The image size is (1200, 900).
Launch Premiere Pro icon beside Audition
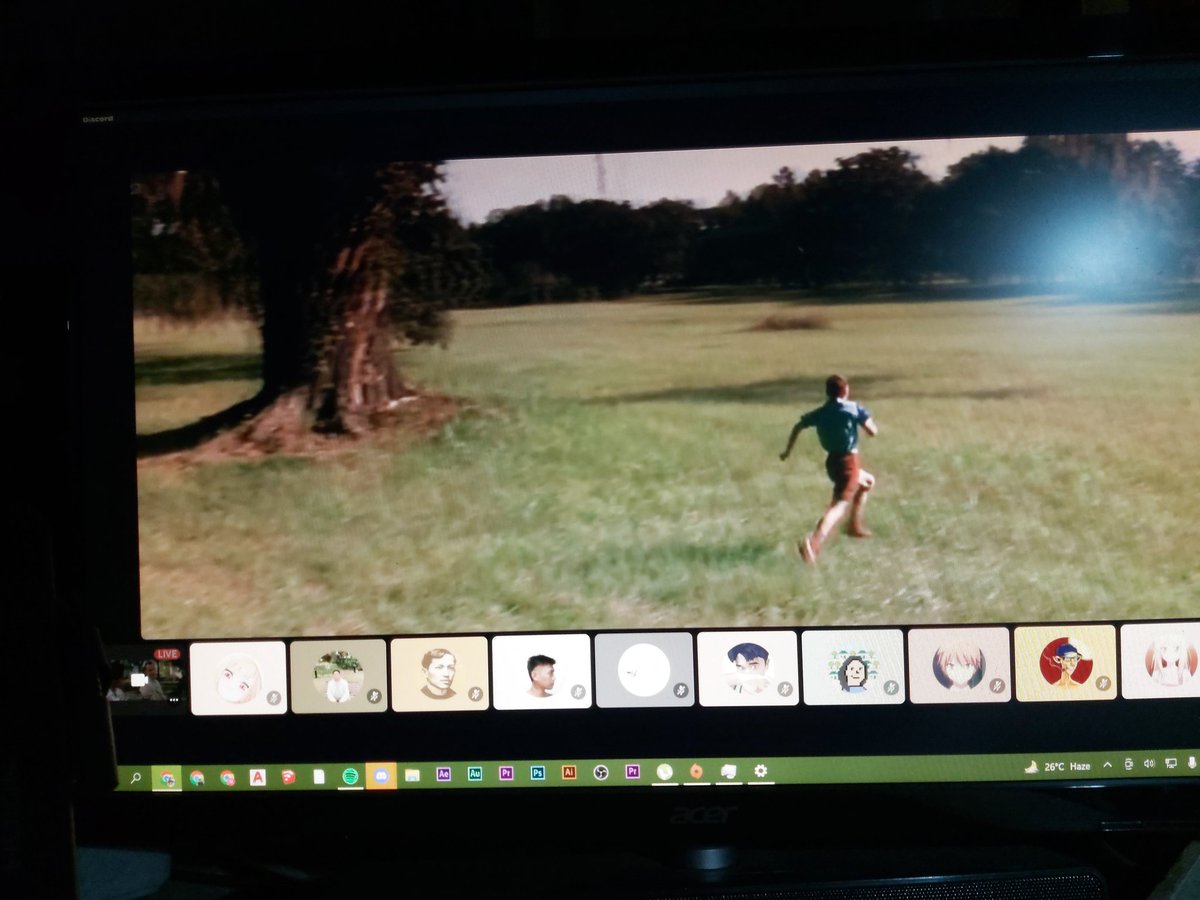click(x=506, y=773)
